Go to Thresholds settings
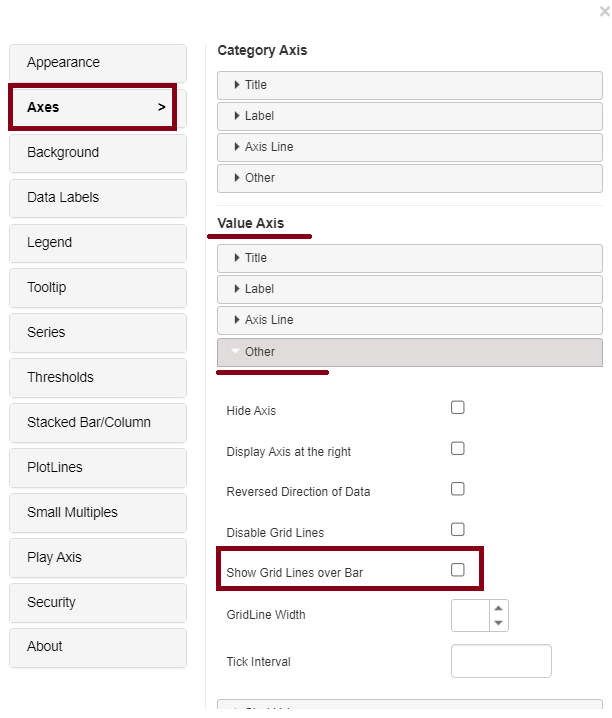Screen dimensions: 612x718 pyautogui.click(x=97, y=378)
